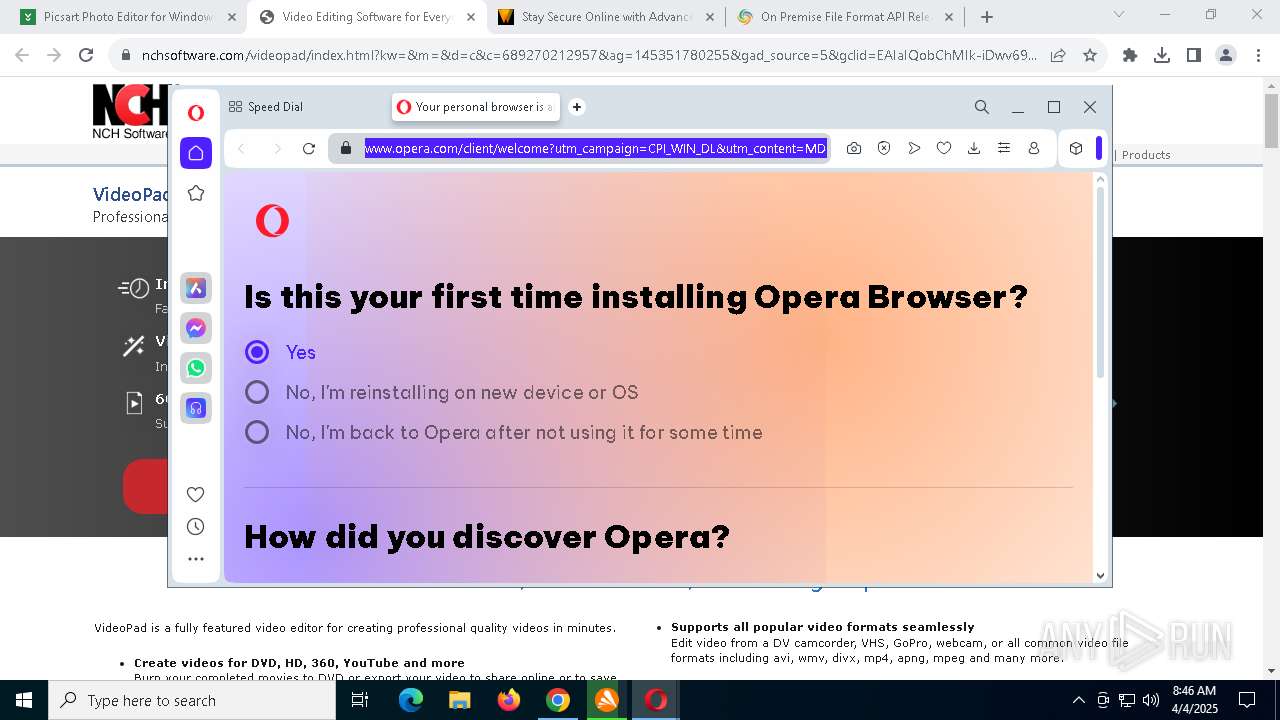Viewport: 1280px width, 720px height.
Task: Launch Firefox from taskbar
Action: click(x=508, y=700)
